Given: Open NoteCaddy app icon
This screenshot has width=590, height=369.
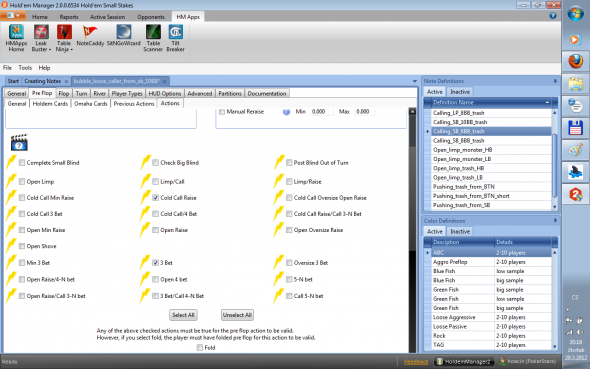Looking at the screenshot, I should click(90, 32).
